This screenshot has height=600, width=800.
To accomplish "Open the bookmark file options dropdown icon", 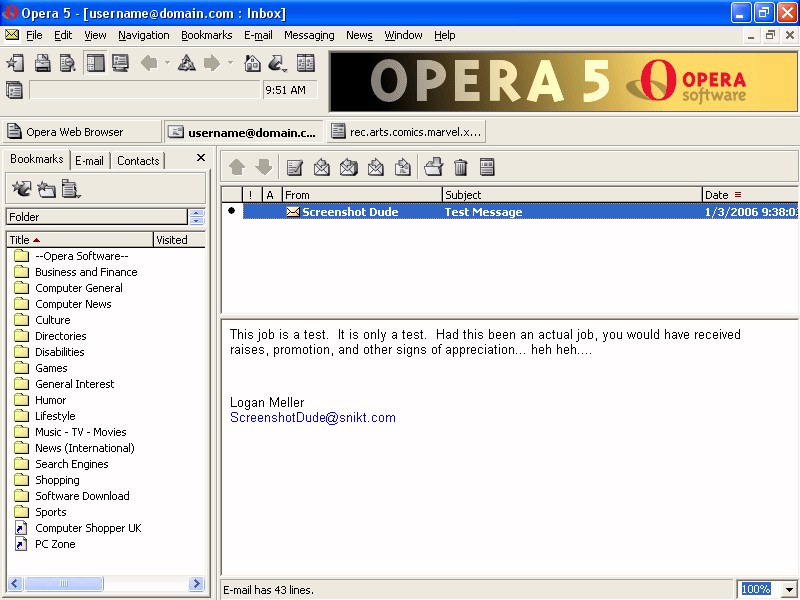I will pos(71,189).
